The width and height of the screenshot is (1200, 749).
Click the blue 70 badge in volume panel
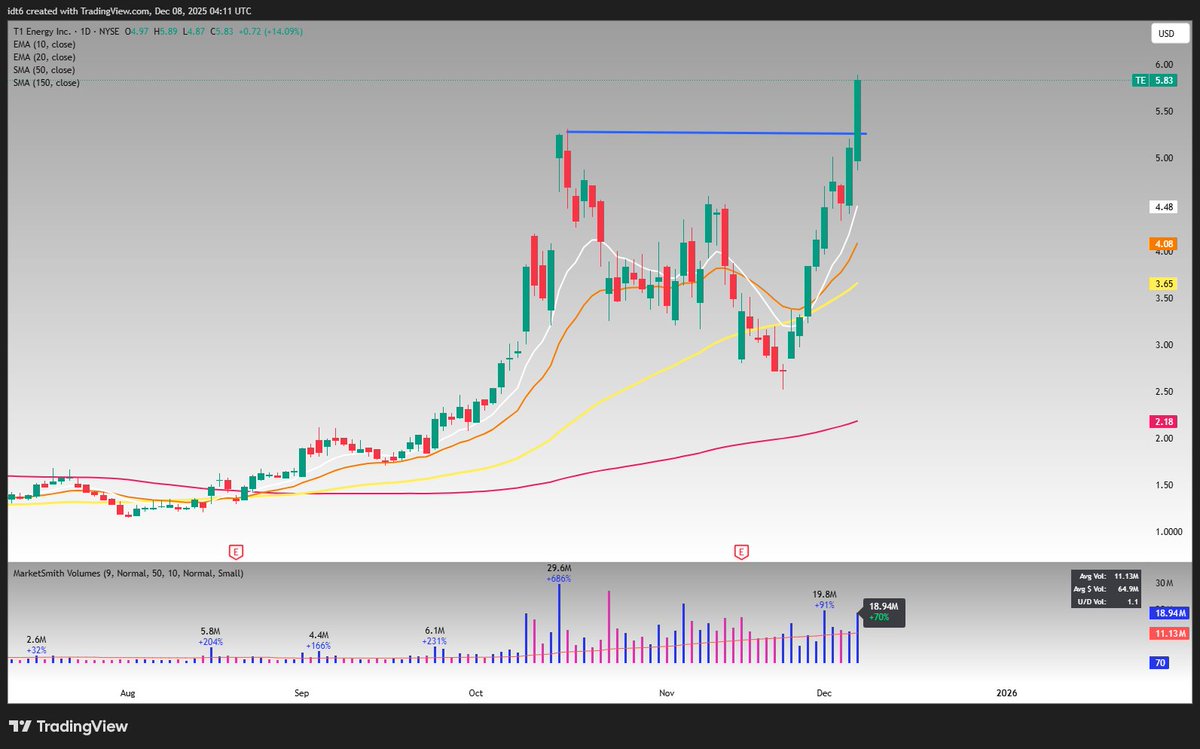coord(1158,663)
